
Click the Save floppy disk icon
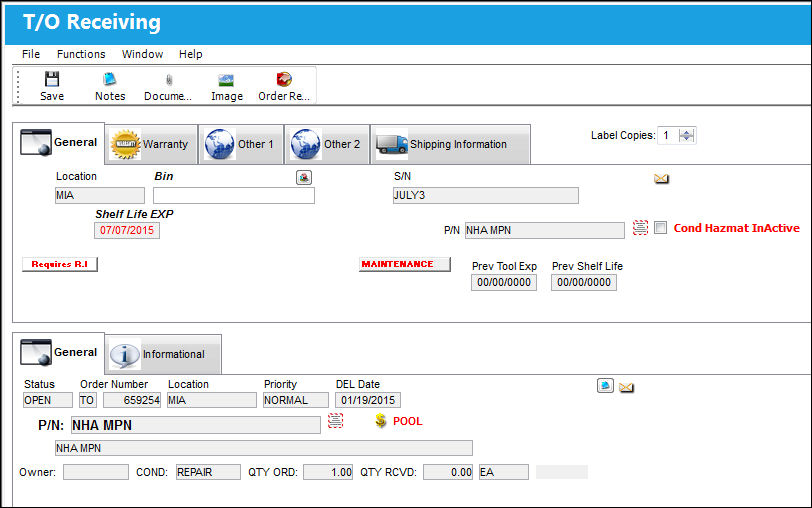[52, 79]
